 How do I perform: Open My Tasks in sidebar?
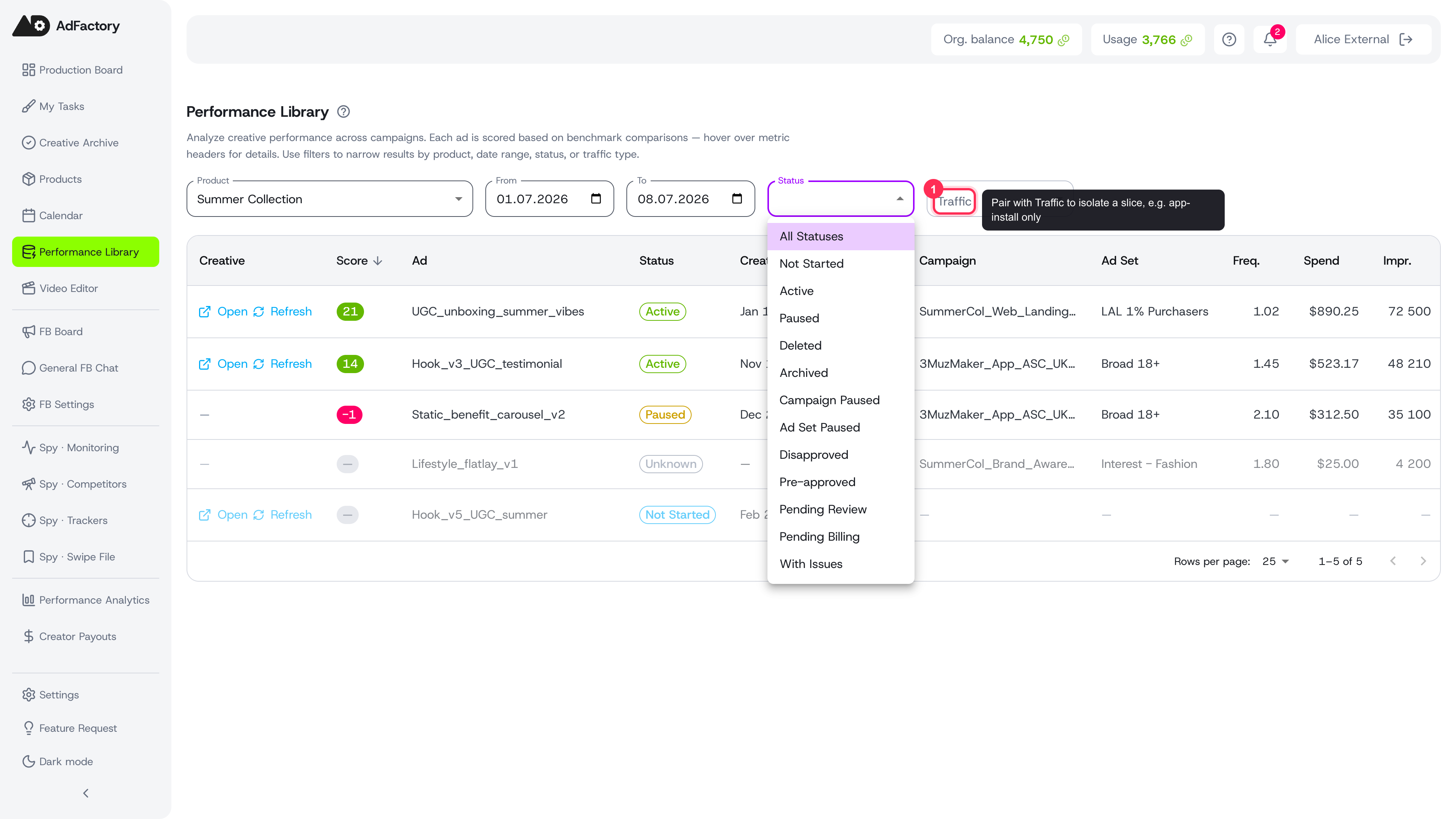pos(85,106)
